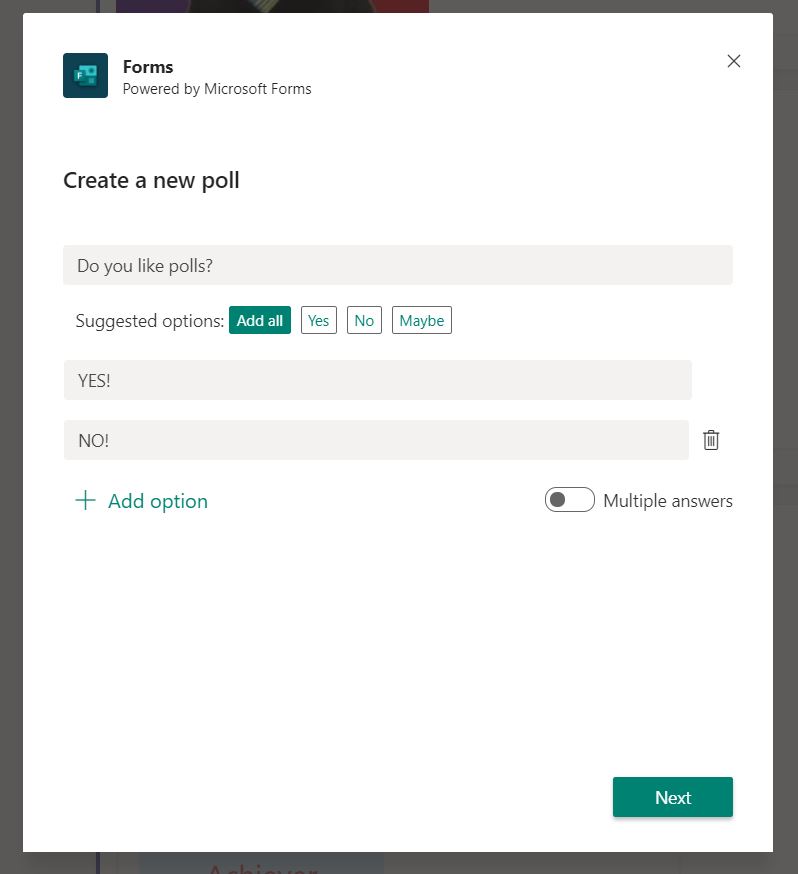Image resolution: width=798 pixels, height=874 pixels.
Task: Add the suggested option No
Action: (364, 320)
